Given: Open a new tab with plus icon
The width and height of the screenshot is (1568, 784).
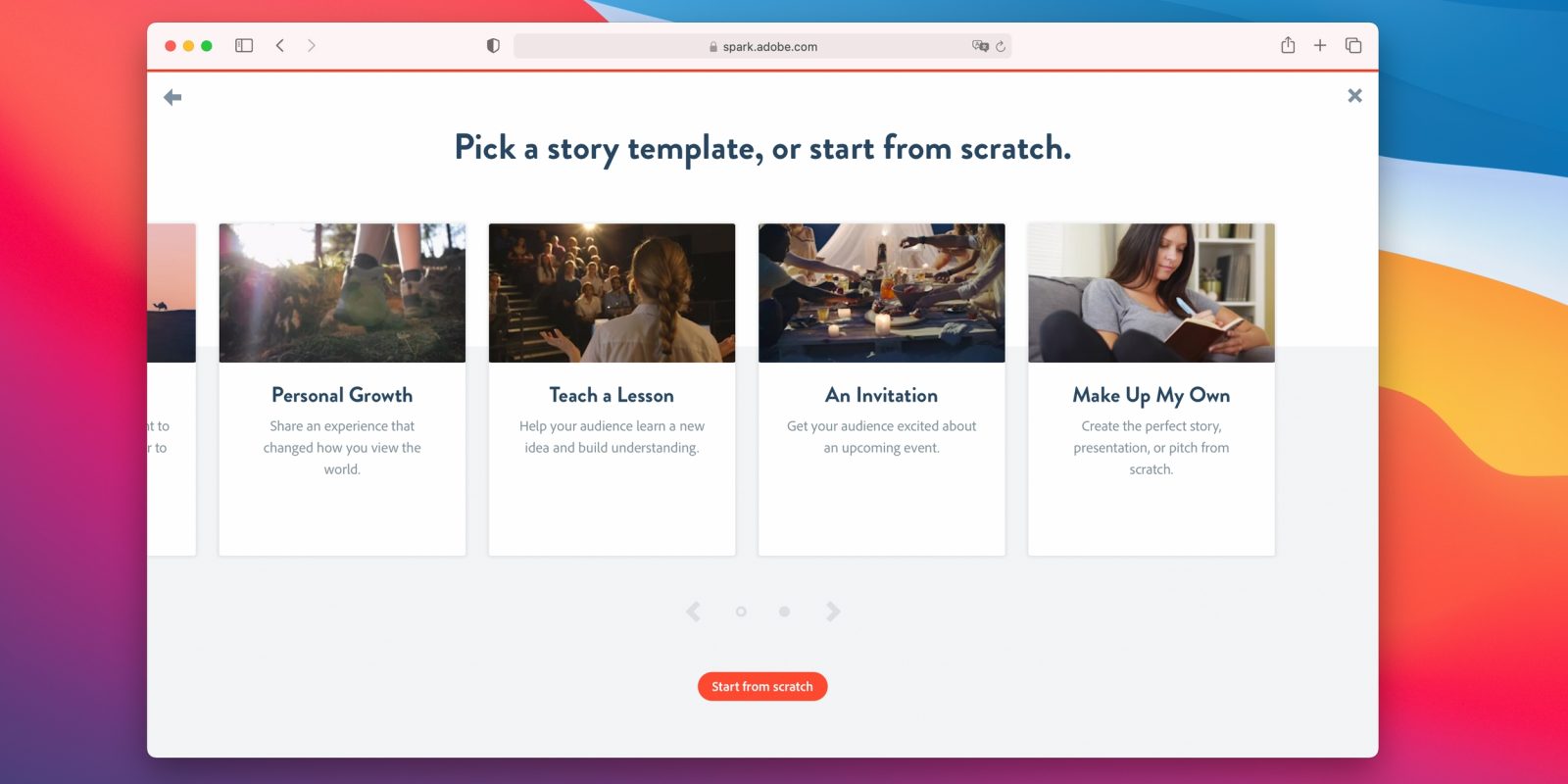Looking at the screenshot, I should point(1320,46).
